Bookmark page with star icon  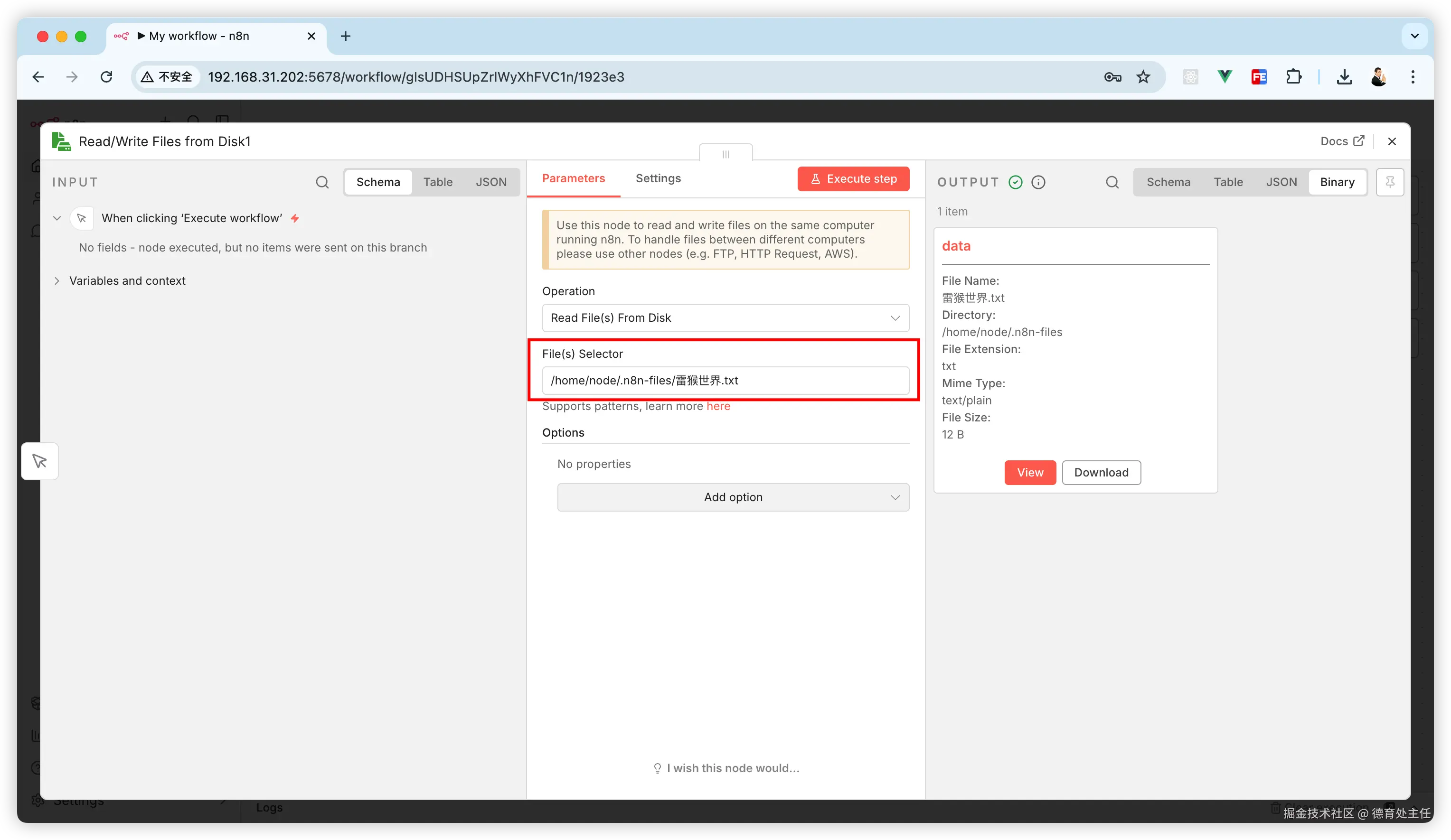click(1143, 76)
